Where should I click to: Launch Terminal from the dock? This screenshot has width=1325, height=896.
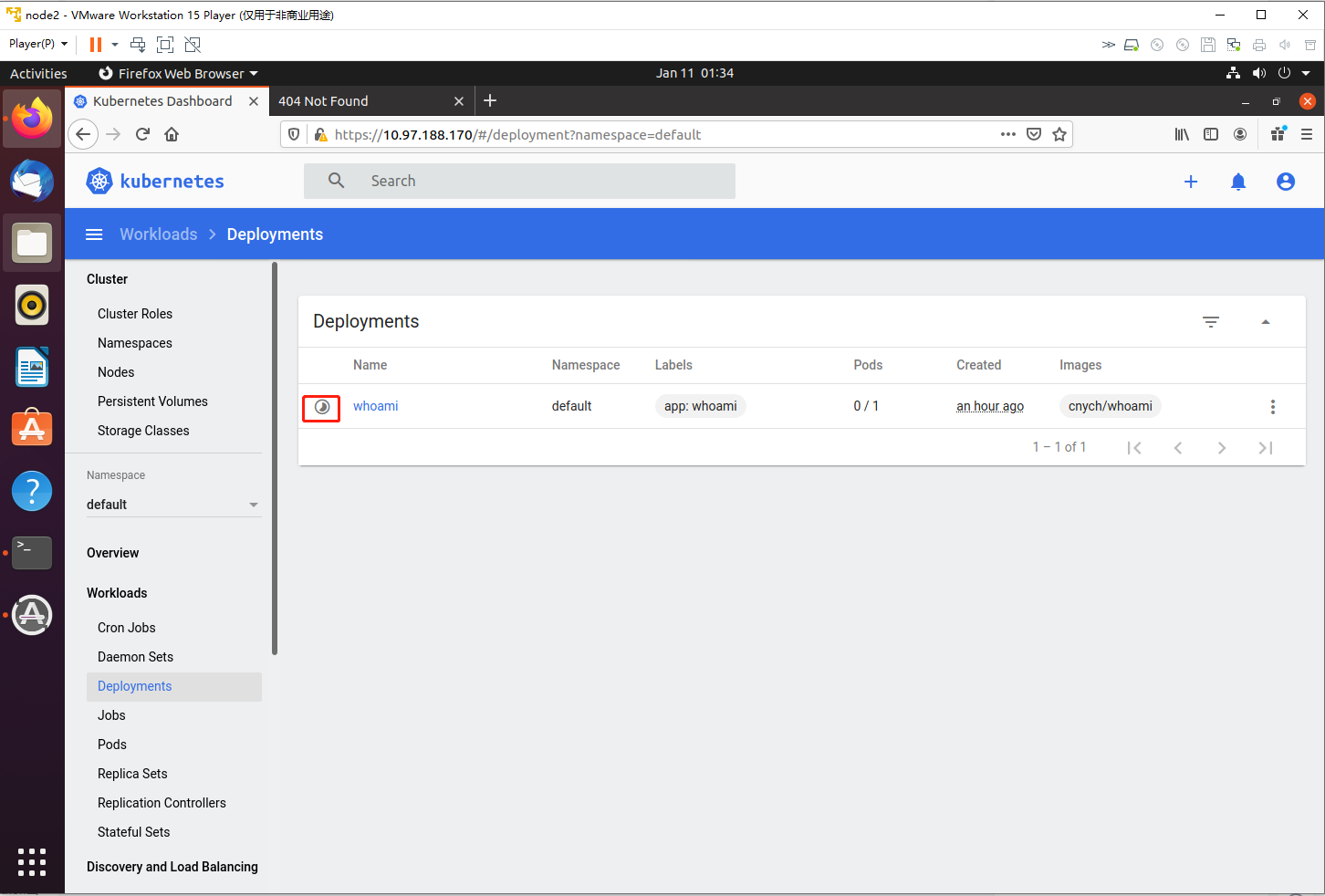coord(32,552)
